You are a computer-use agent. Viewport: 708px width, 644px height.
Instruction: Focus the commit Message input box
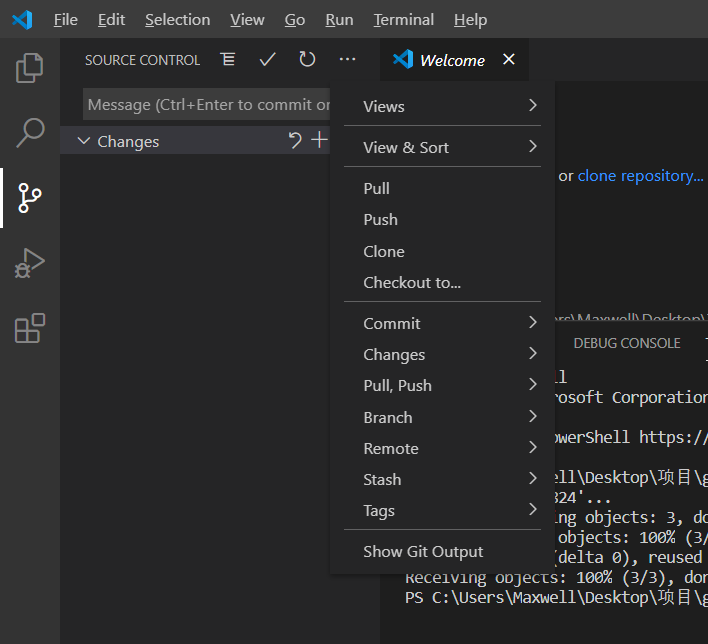tap(206, 104)
